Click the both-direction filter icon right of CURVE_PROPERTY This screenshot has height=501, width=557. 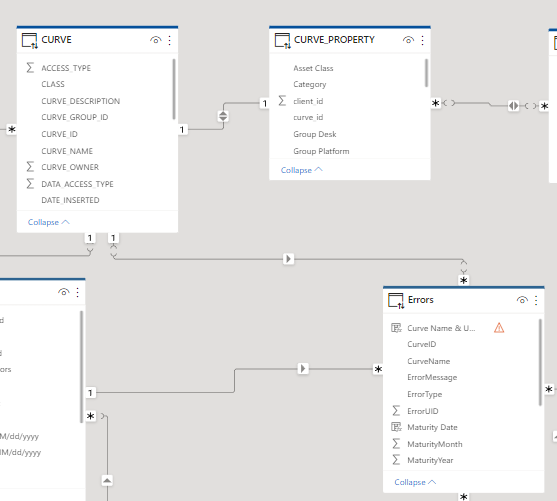coord(513,106)
